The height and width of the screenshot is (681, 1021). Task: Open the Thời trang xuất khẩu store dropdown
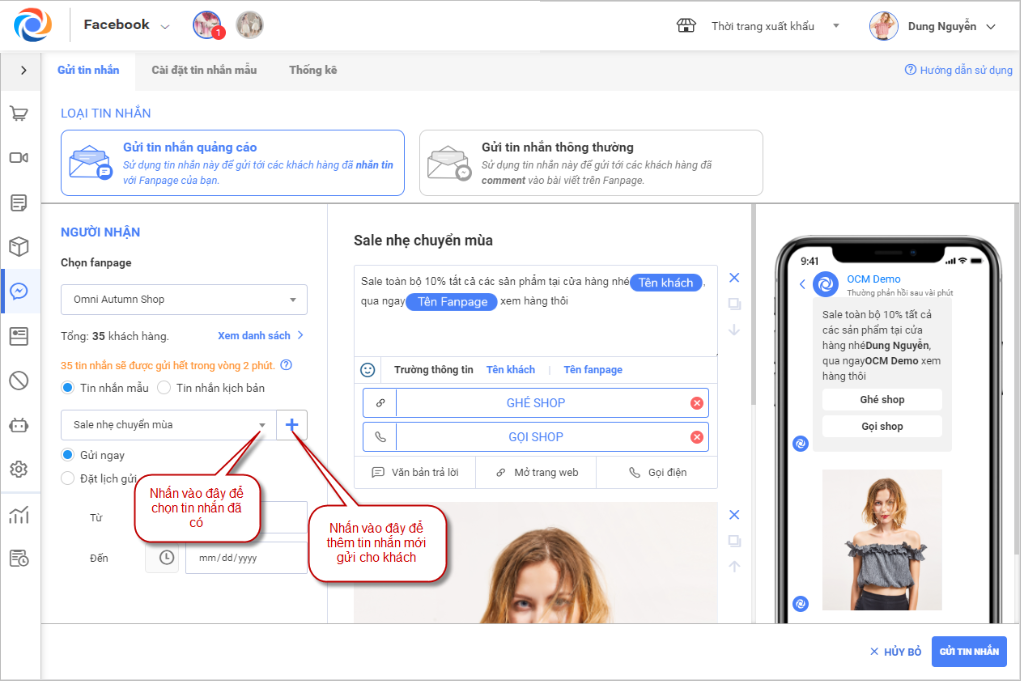pyautogui.click(x=775, y=26)
